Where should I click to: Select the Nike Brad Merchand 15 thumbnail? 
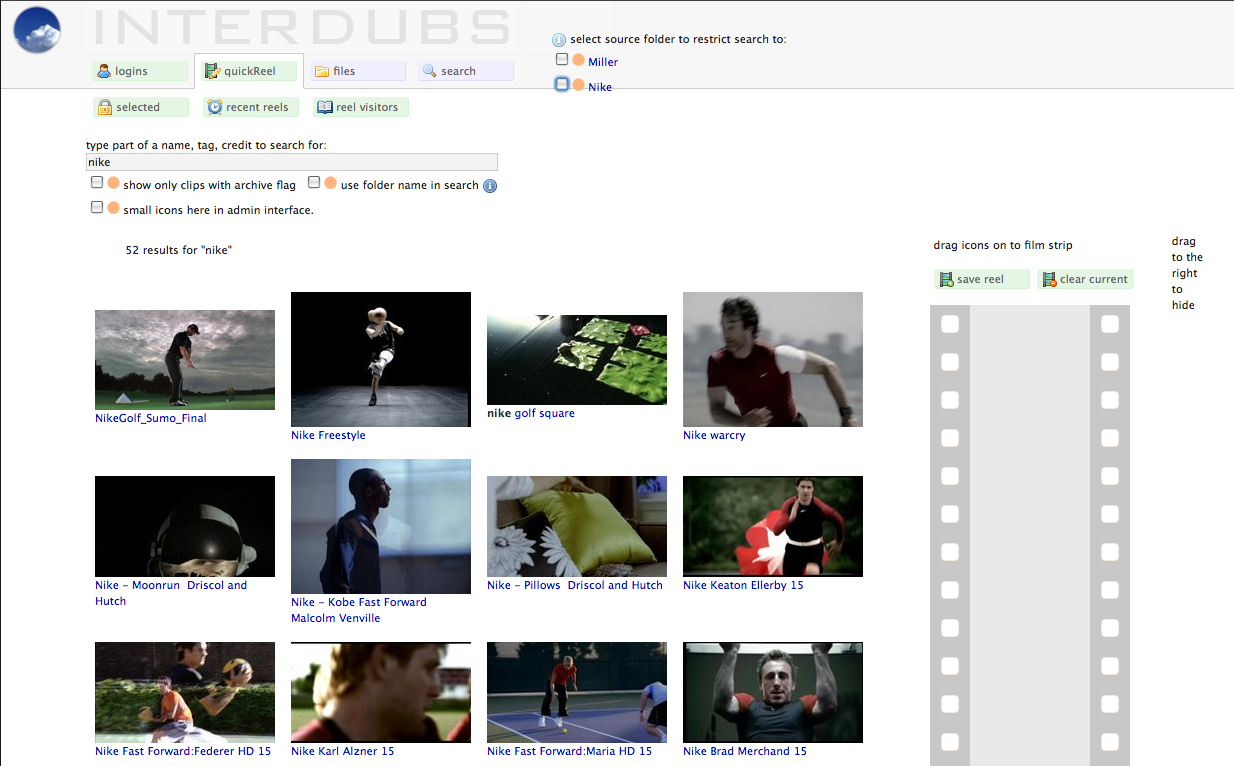[773, 692]
